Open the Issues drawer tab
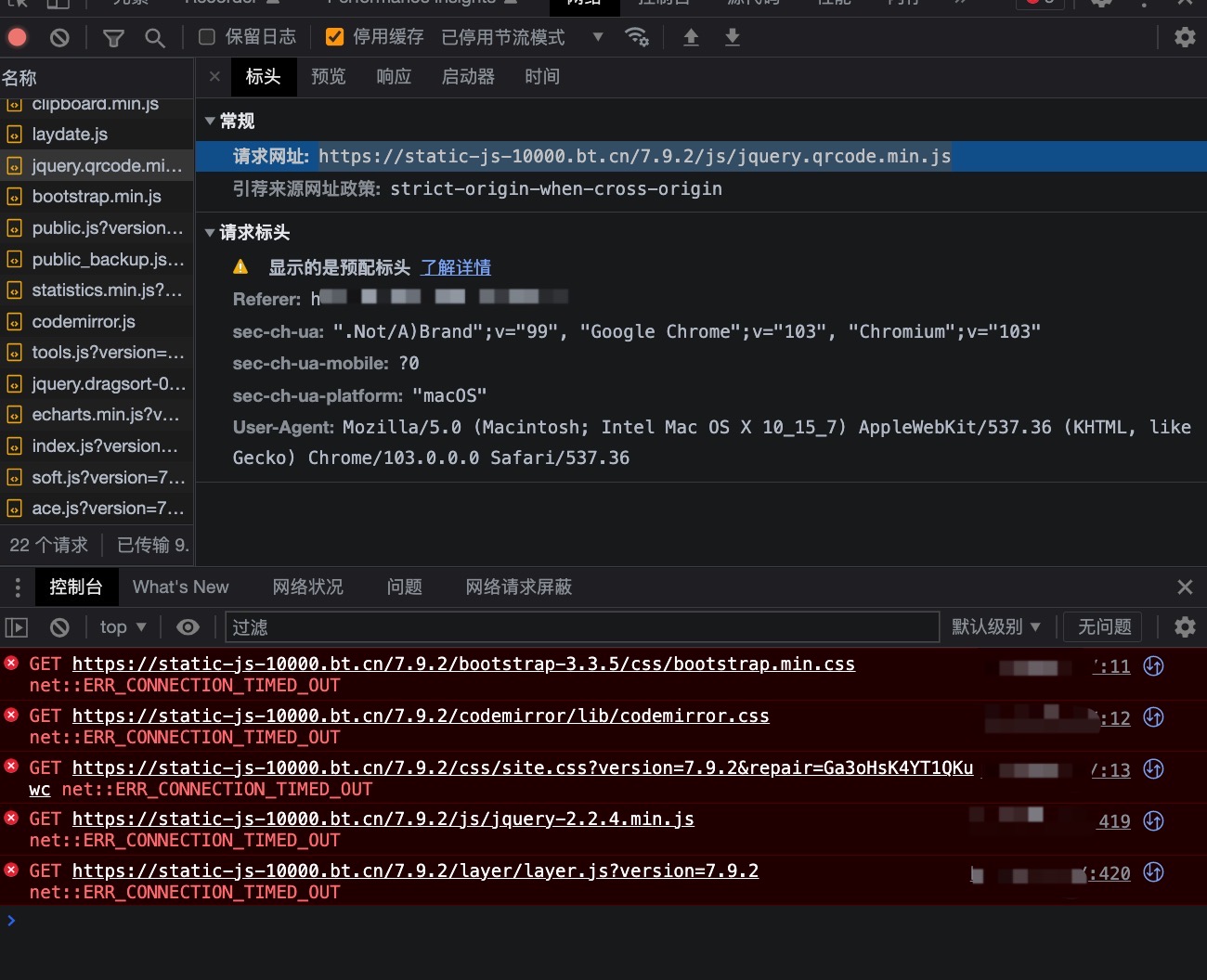Image resolution: width=1207 pixels, height=980 pixels. click(x=404, y=587)
